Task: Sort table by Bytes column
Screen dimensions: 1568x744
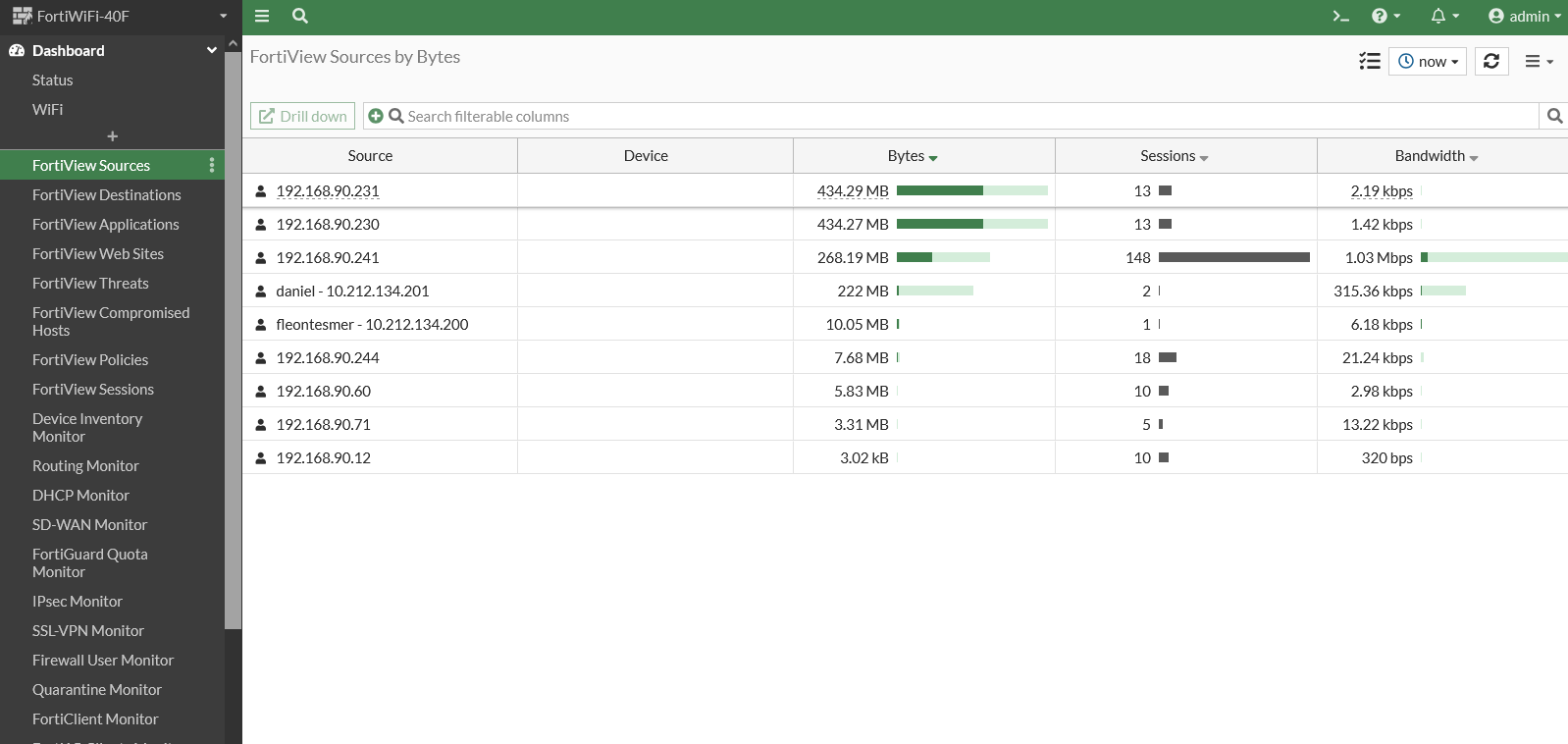Action: [913, 156]
